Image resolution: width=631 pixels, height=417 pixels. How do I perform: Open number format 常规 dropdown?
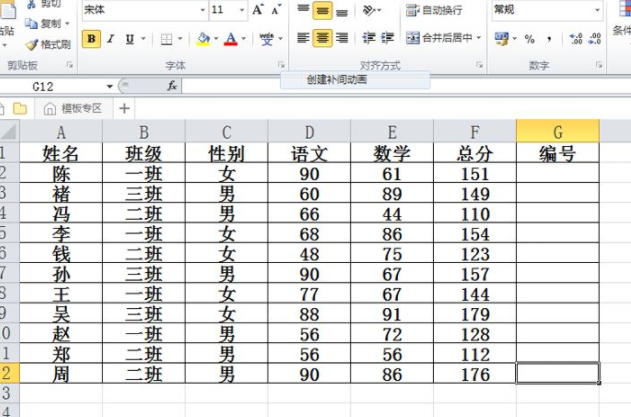coord(597,10)
